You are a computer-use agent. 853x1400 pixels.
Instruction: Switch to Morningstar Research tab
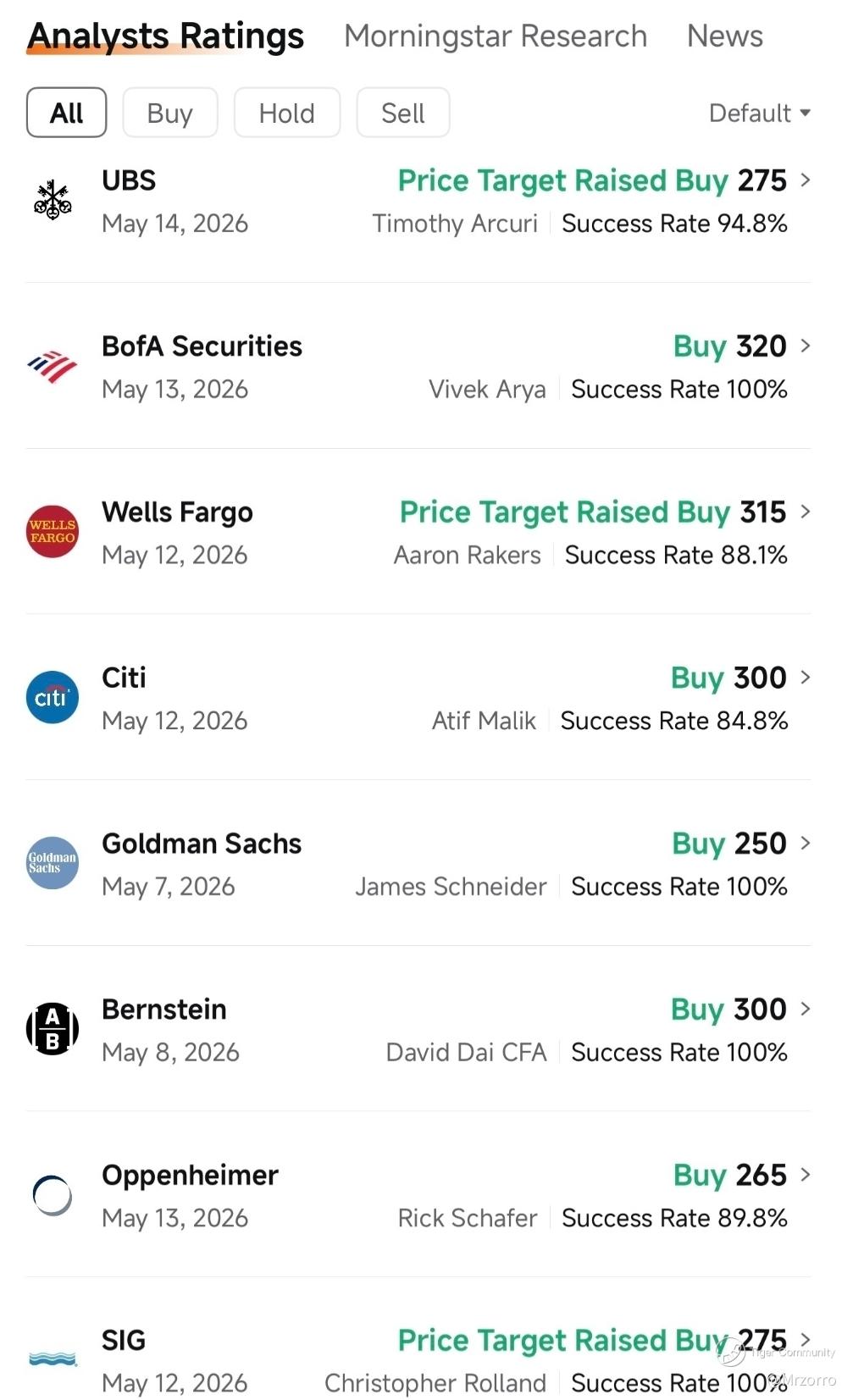point(496,36)
